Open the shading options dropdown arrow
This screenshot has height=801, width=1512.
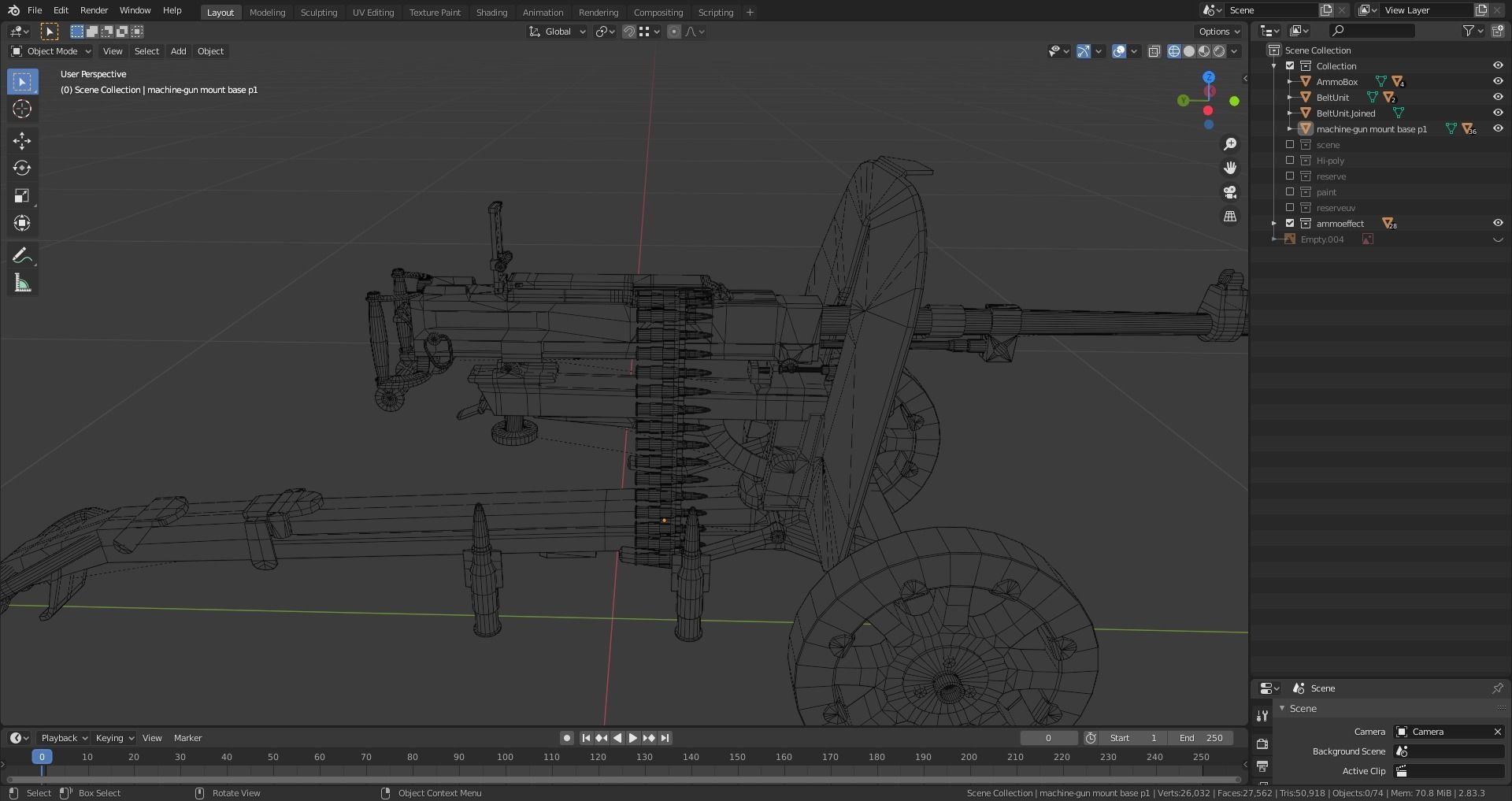point(1234,51)
